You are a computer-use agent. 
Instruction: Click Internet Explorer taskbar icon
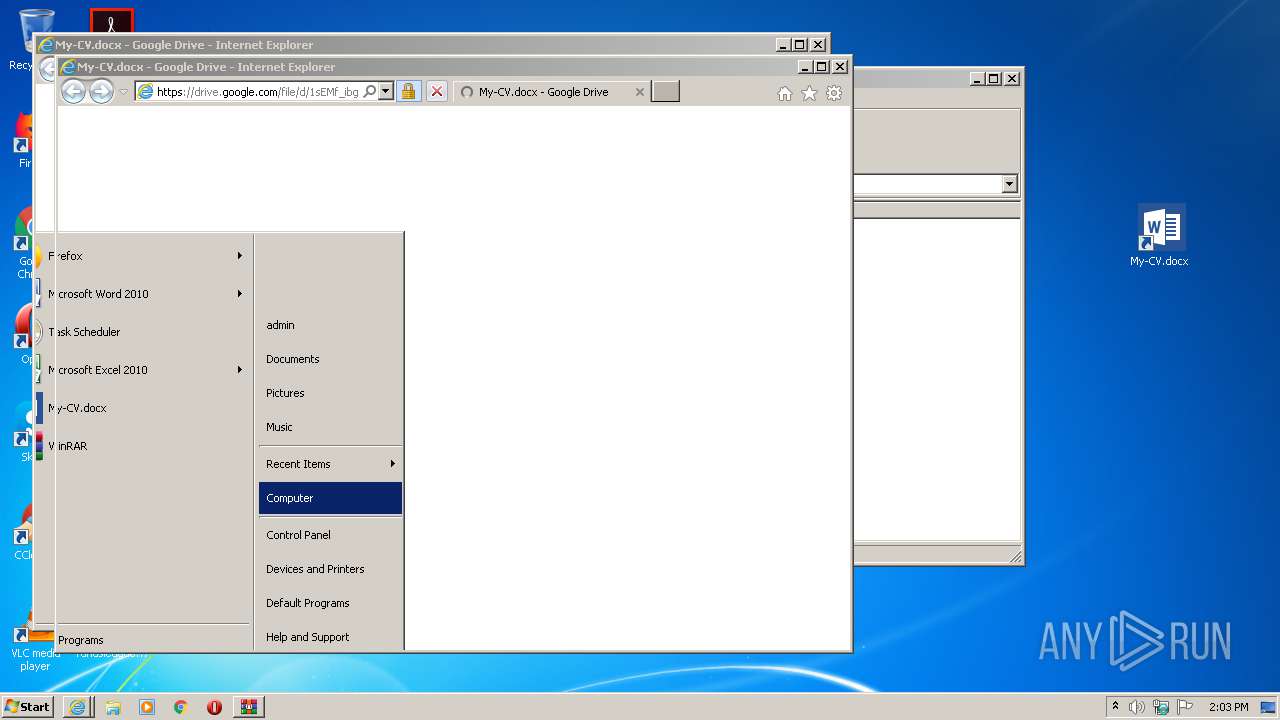coord(78,707)
